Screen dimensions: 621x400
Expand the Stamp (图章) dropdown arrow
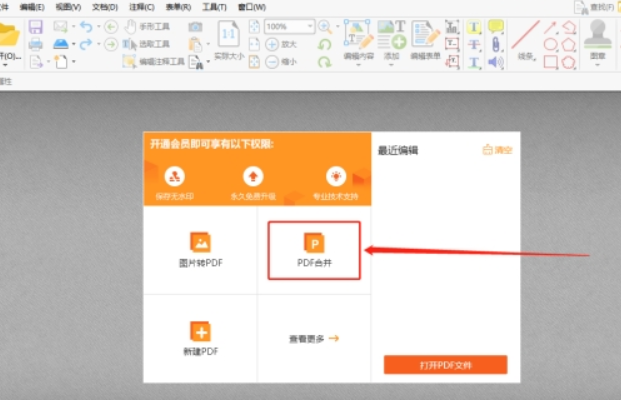pyautogui.click(x=598, y=65)
